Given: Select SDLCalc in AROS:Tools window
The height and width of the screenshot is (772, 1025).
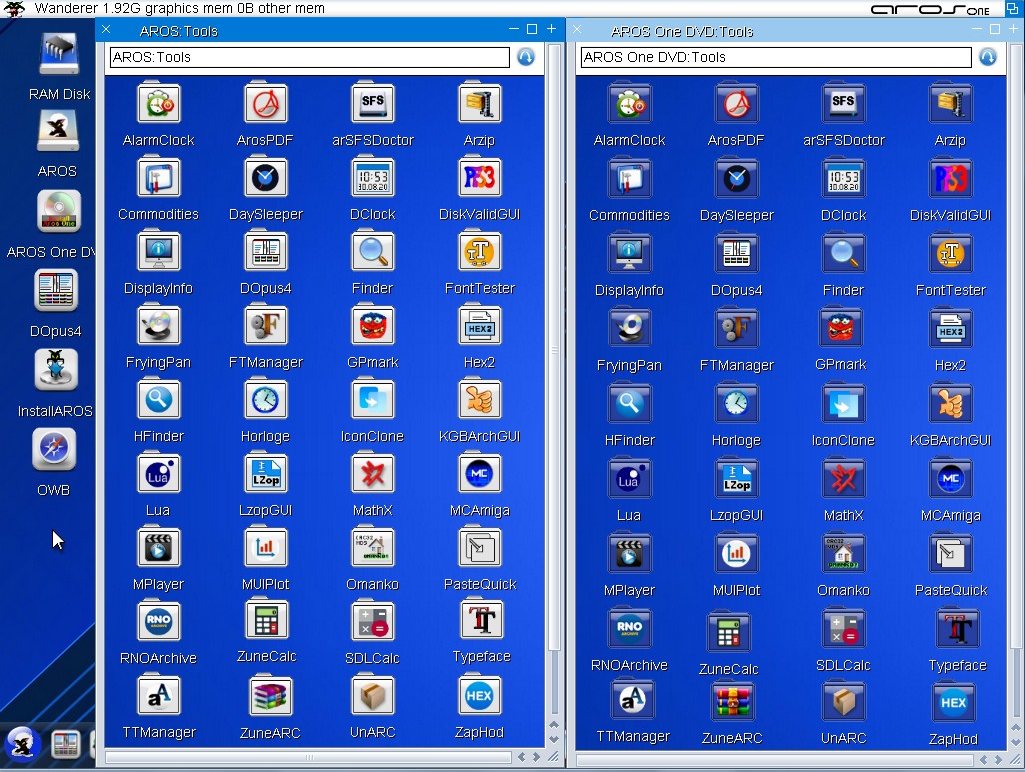Looking at the screenshot, I should (373, 621).
